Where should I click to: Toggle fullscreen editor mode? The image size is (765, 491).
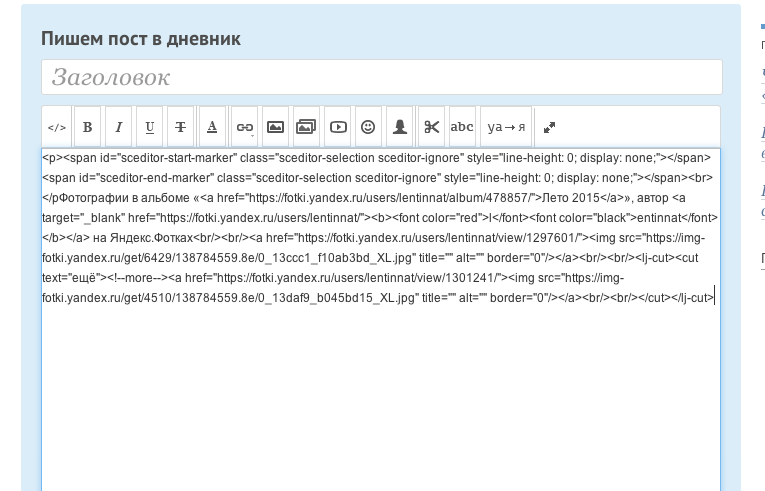pos(549,127)
